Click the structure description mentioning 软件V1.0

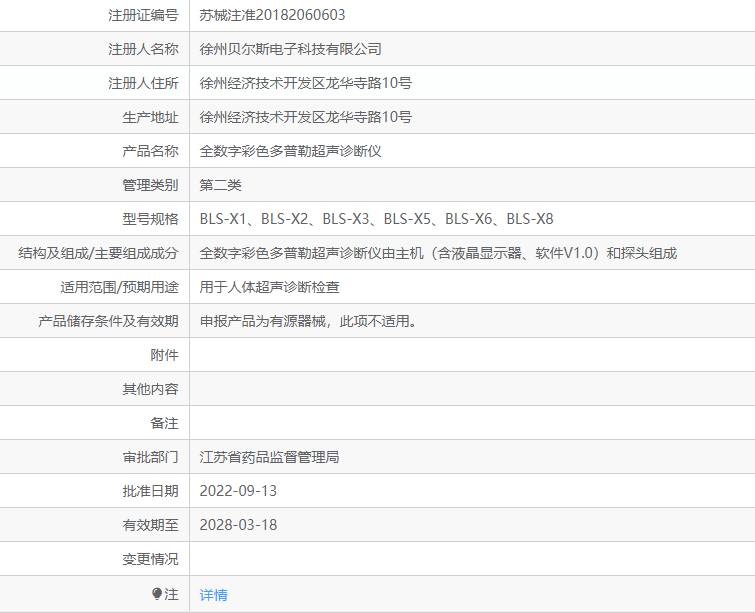438,253
